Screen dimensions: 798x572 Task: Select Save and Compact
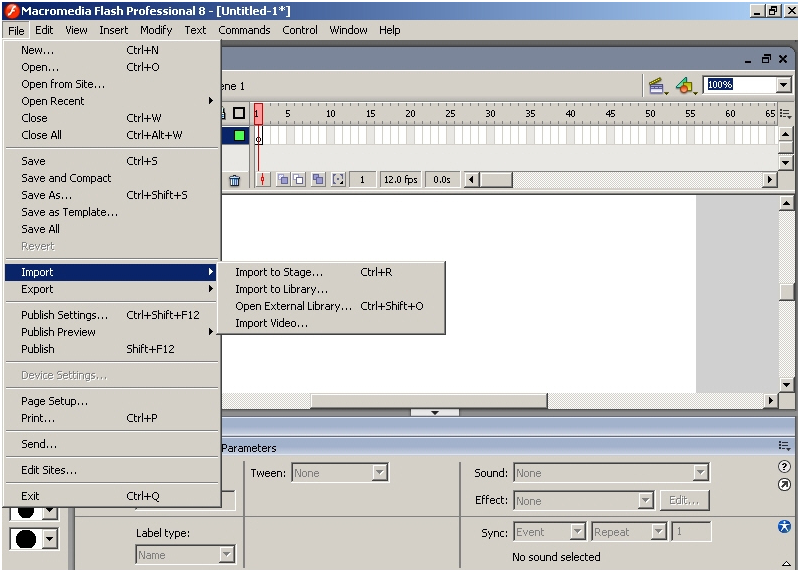click(111, 178)
